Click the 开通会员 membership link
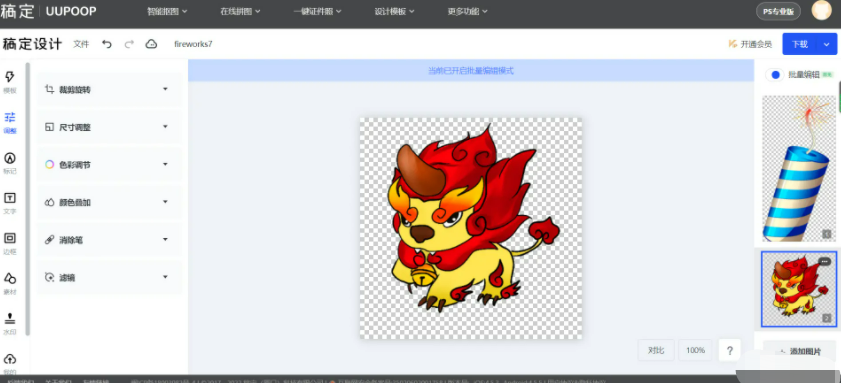This screenshot has width=841, height=383. click(x=750, y=44)
